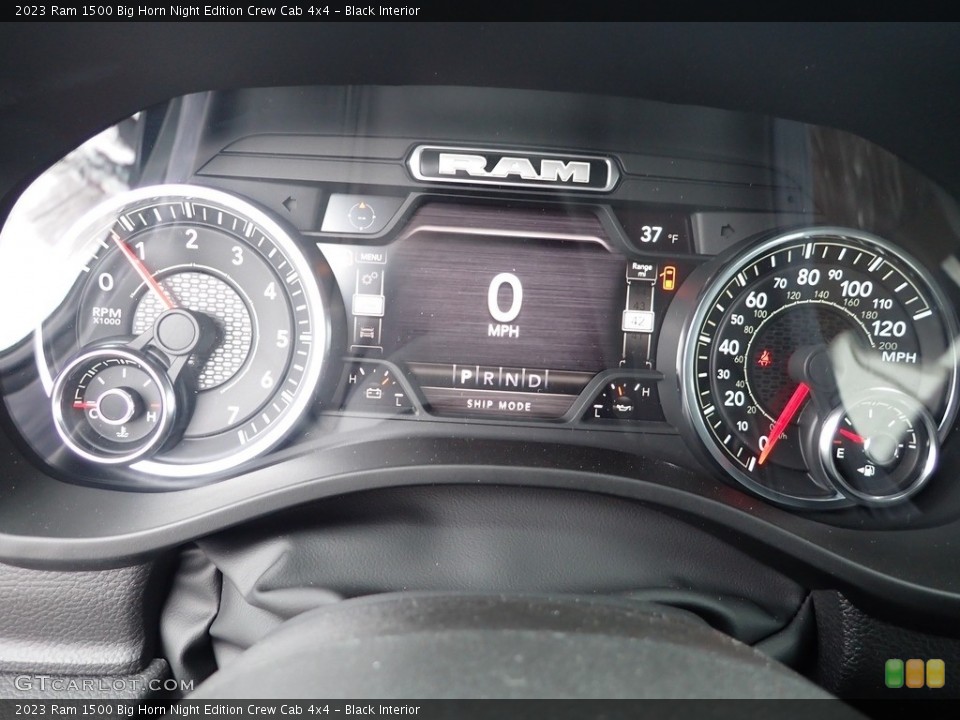The width and height of the screenshot is (960, 720).
Task: Tap the number 7 on the tachometer
Action: tap(233, 414)
